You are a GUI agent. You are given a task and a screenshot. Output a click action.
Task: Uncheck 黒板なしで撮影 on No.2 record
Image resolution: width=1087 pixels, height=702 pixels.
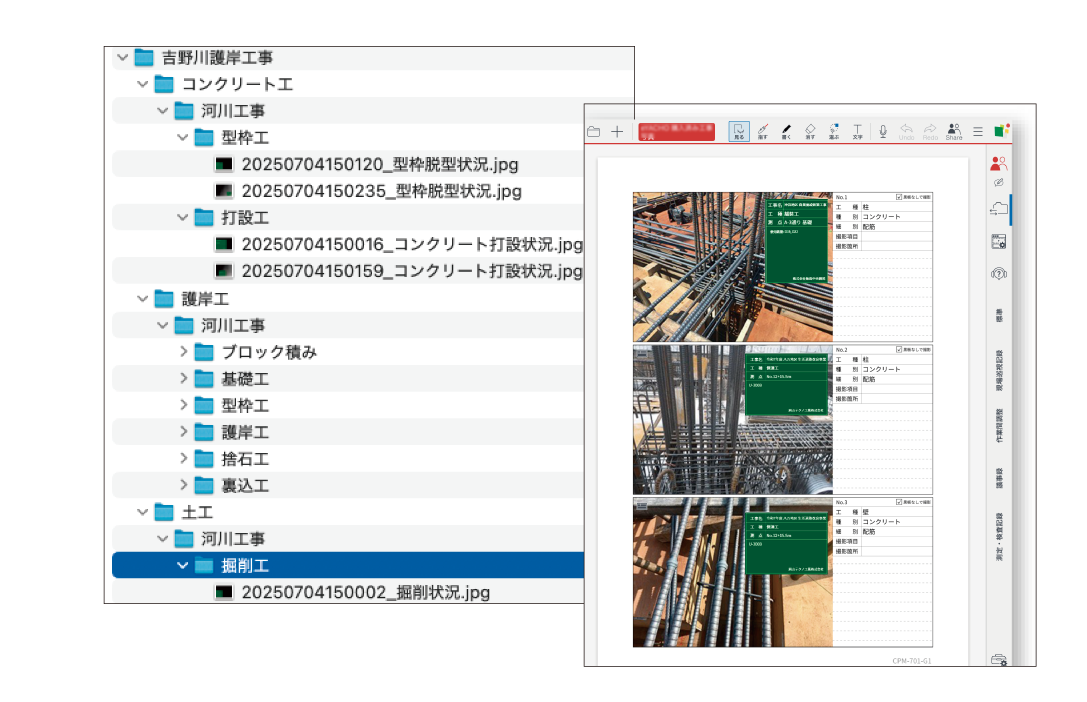point(899,350)
